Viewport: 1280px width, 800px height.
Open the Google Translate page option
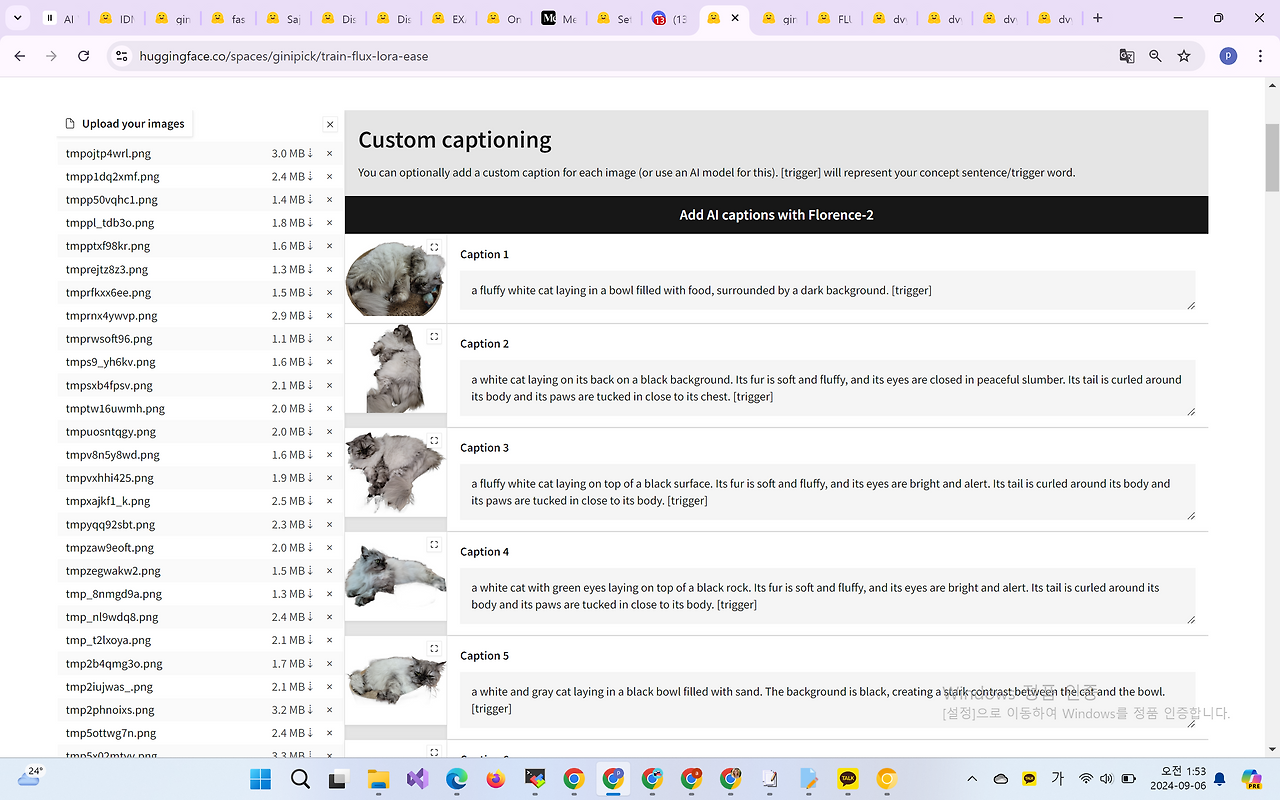click(x=1127, y=56)
